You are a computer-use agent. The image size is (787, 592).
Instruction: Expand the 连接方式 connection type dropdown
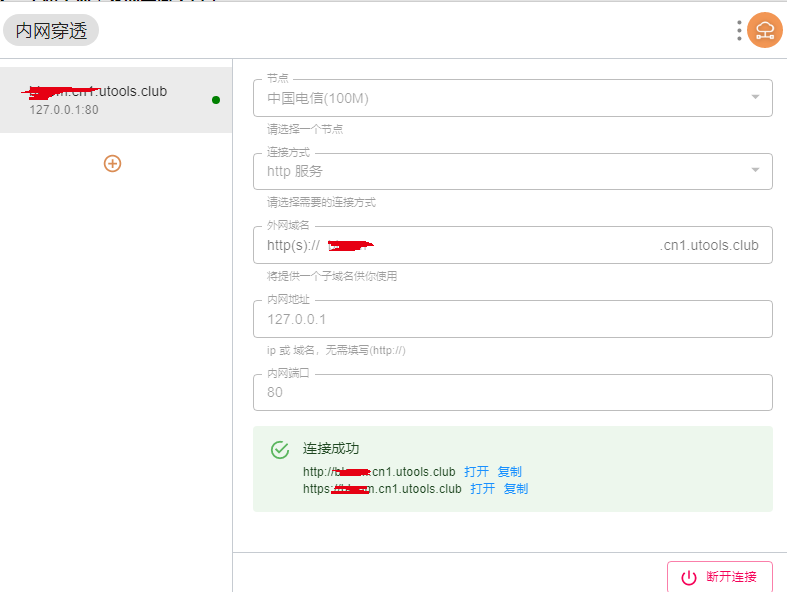[x=755, y=170]
